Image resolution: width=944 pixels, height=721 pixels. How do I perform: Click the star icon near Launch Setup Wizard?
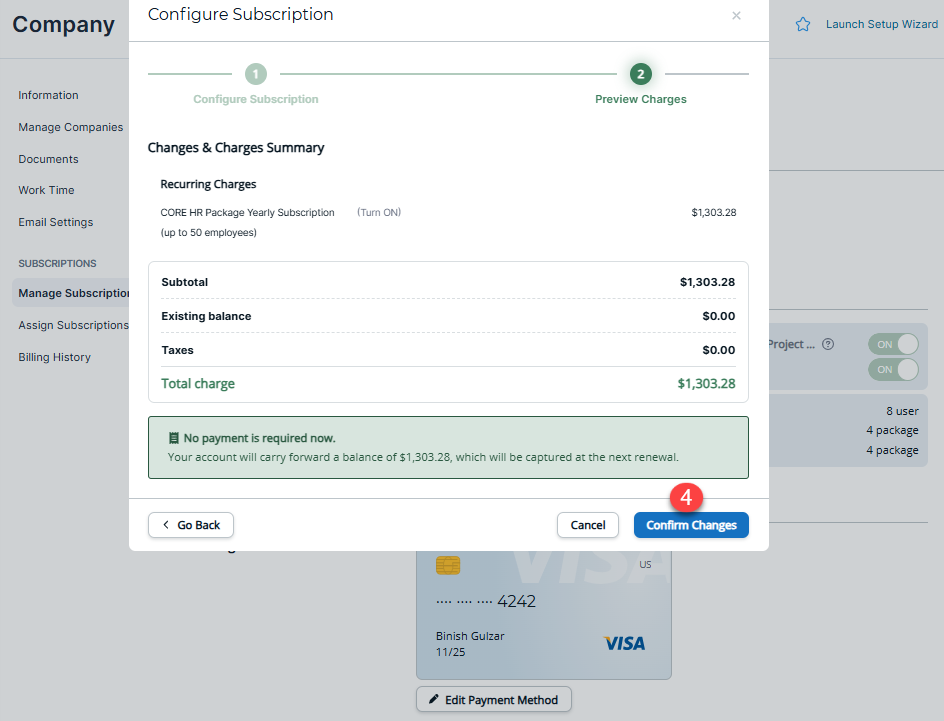tap(802, 25)
